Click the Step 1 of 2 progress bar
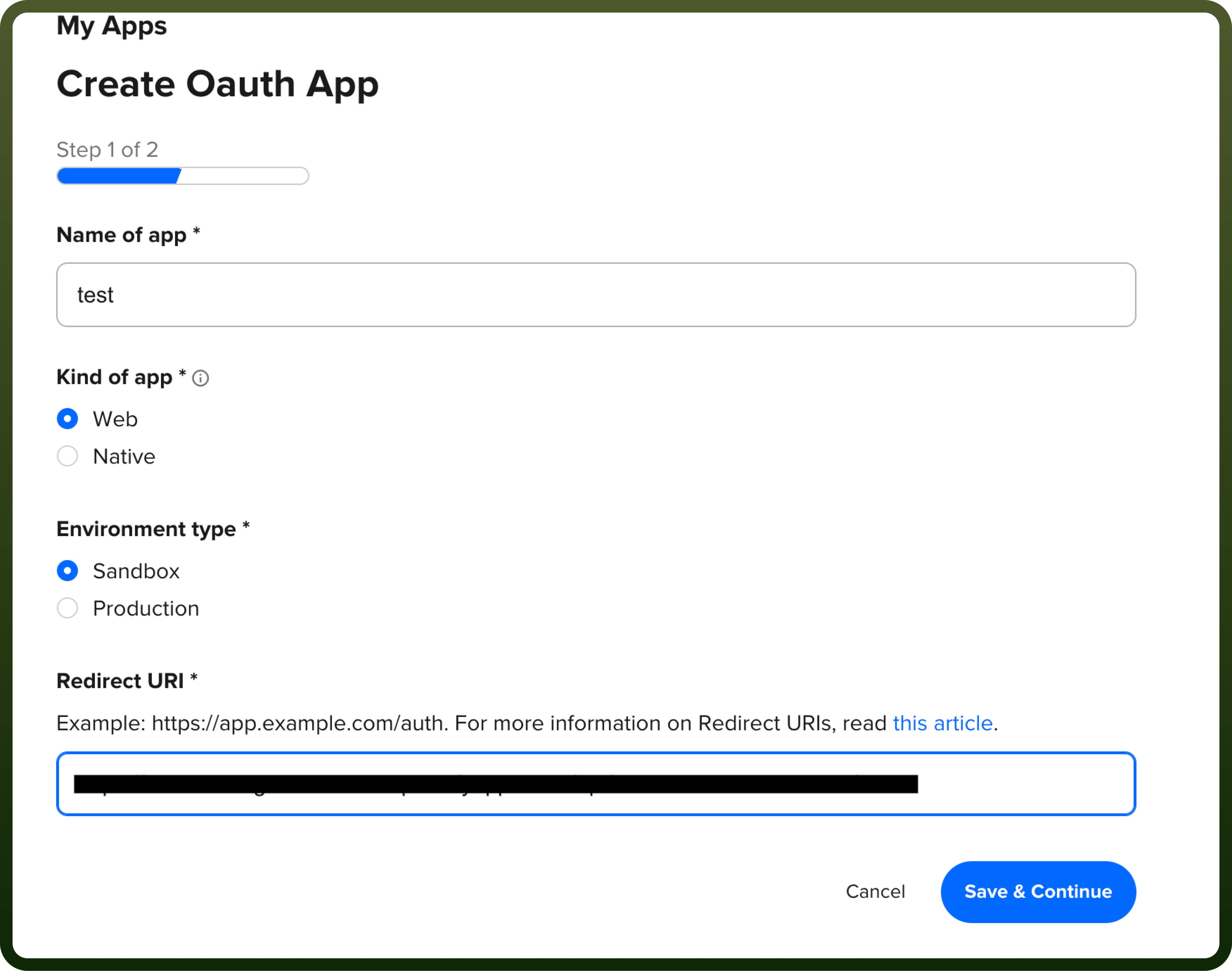Image resolution: width=1232 pixels, height=971 pixels. coord(182,176)
